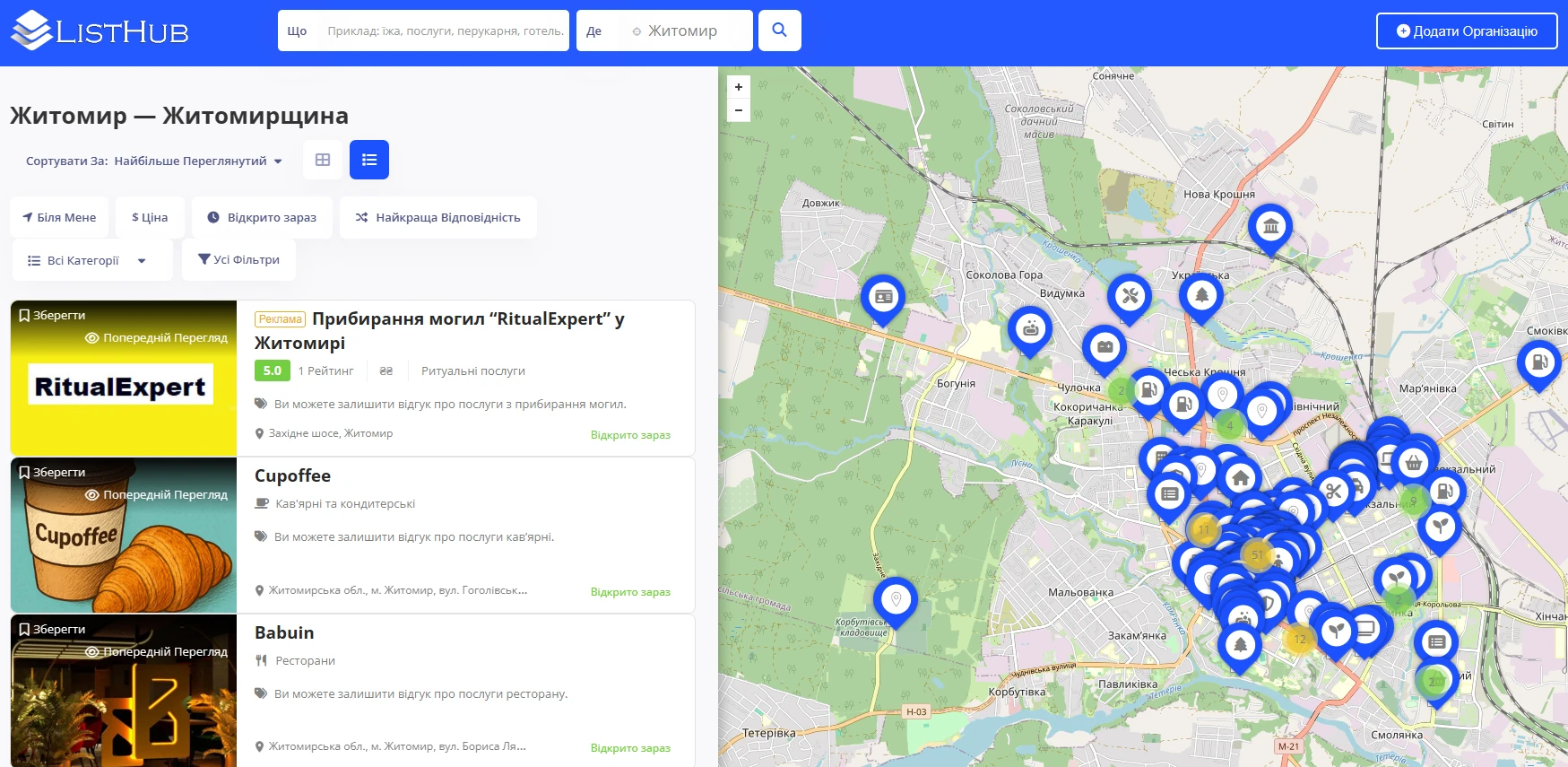
Task: Open the Прибирання могил RitualExpert listing title
Action: point(439,331)
